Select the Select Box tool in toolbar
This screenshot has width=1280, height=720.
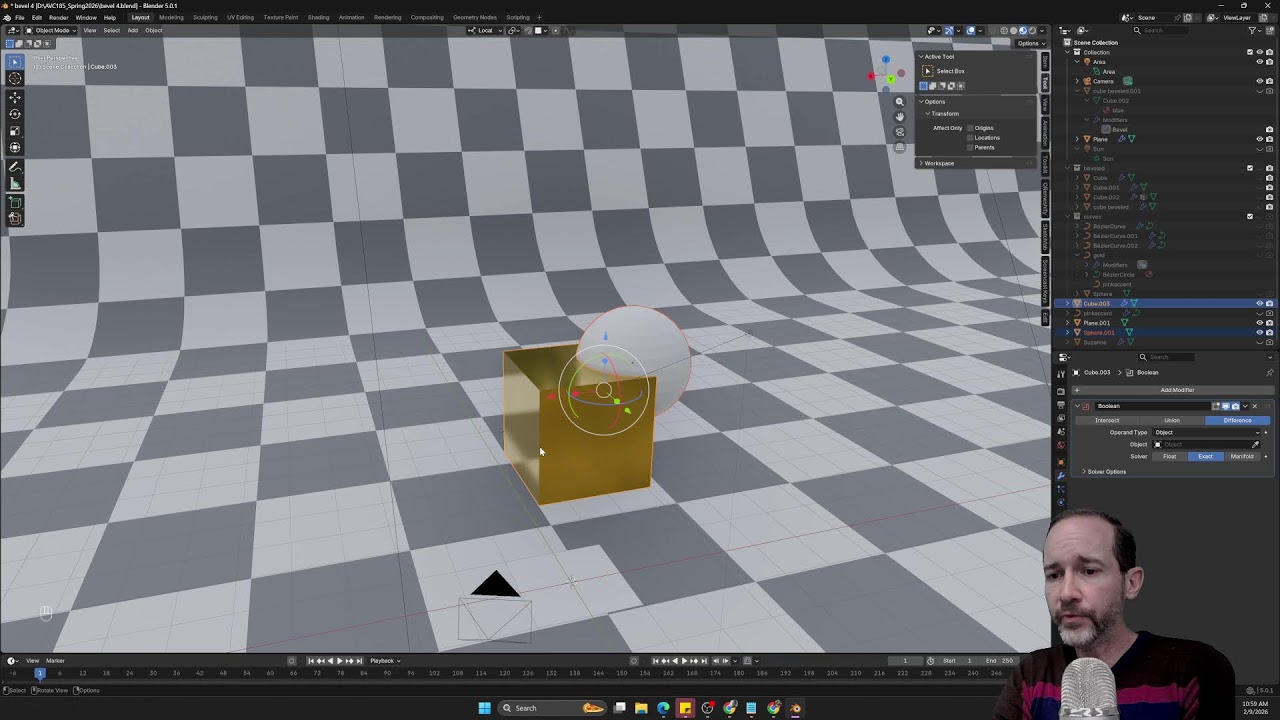(15, 61)
